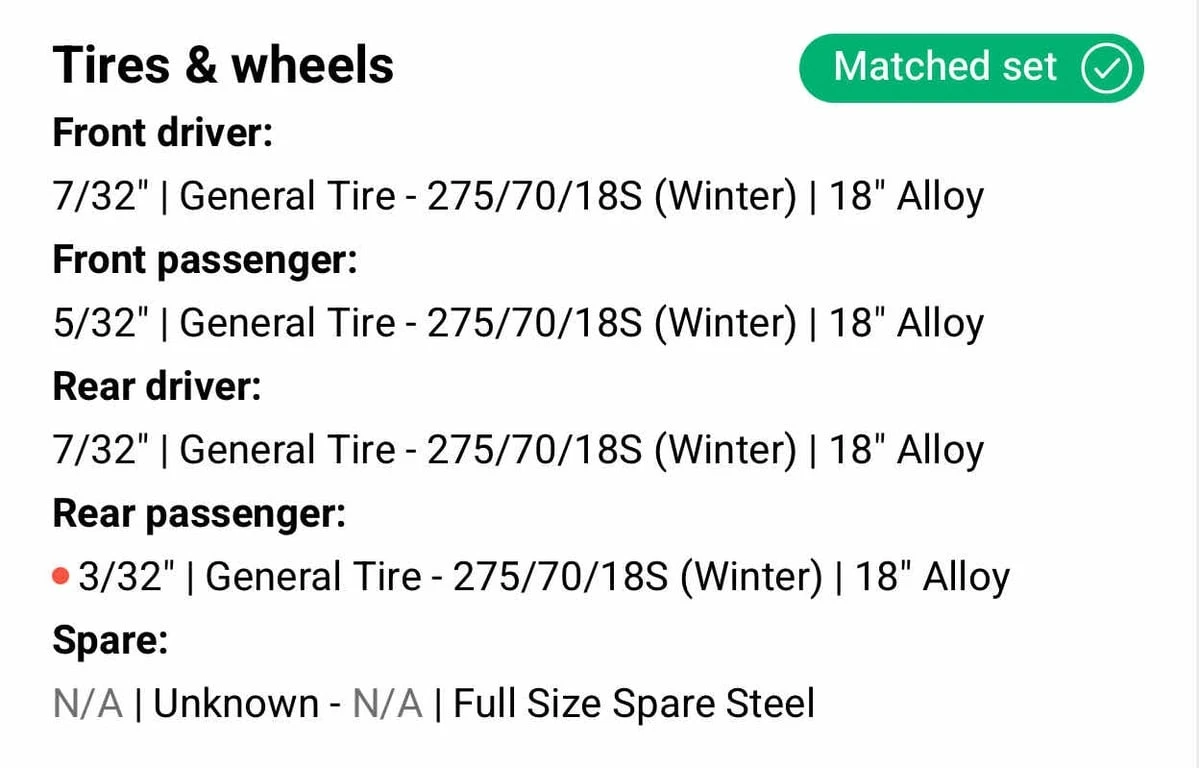Select General Tire text in Front driver row

[287, 196]
